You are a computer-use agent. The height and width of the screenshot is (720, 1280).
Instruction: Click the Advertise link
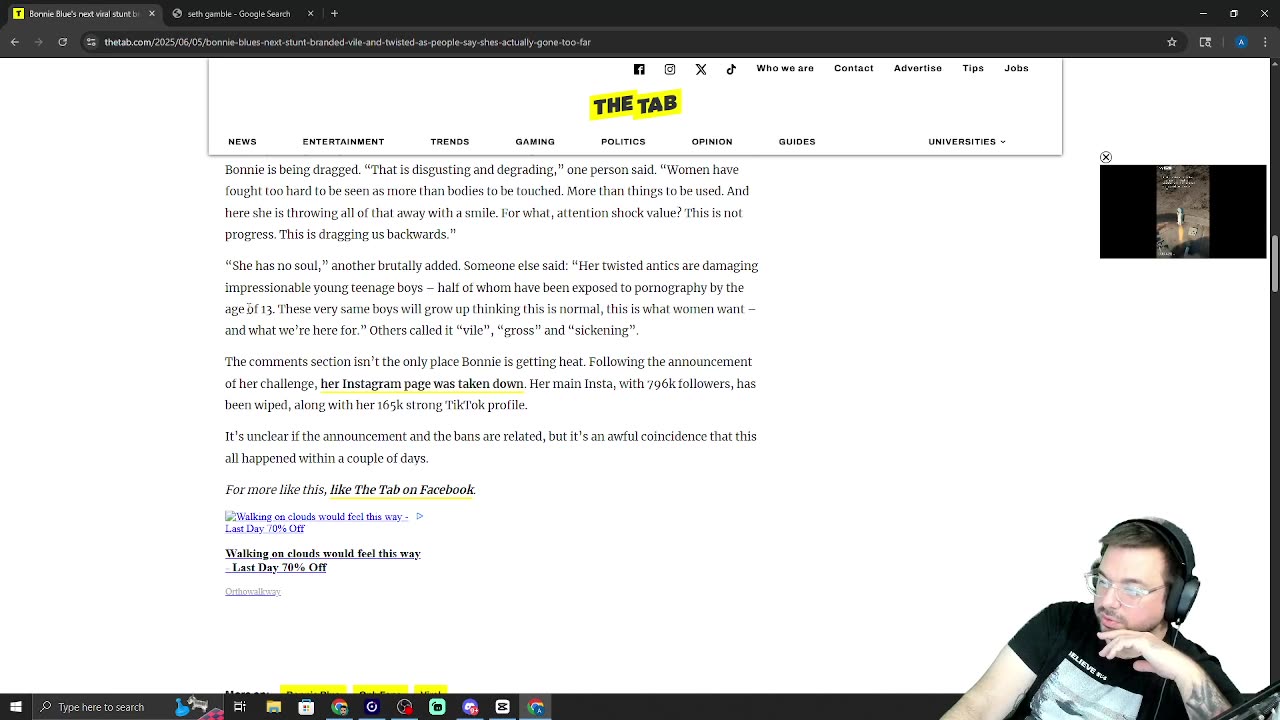(918, 68)
